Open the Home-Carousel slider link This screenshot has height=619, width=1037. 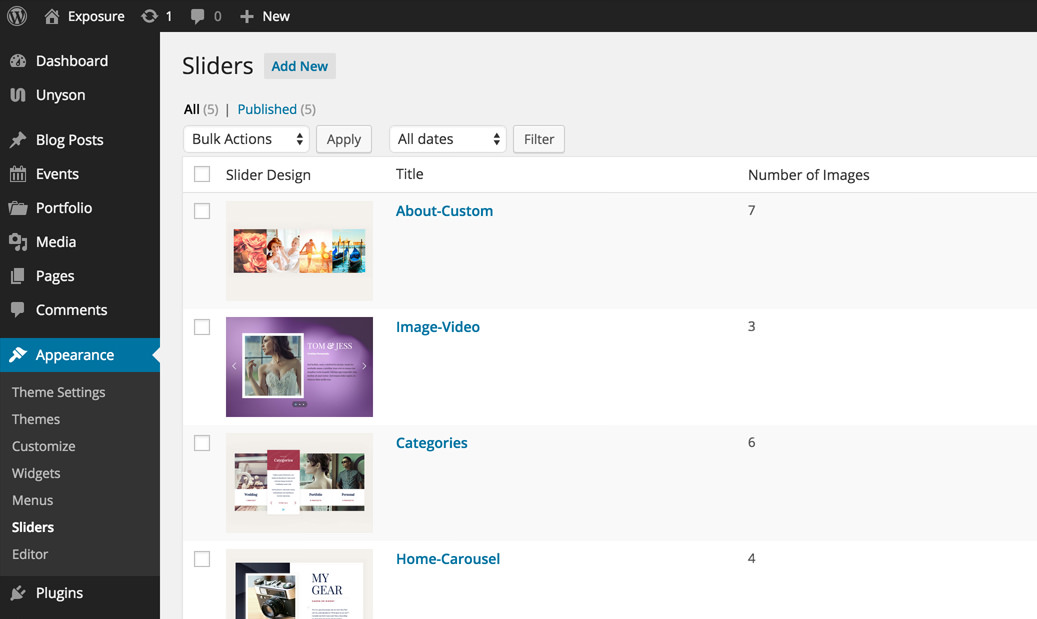[448, 559]
